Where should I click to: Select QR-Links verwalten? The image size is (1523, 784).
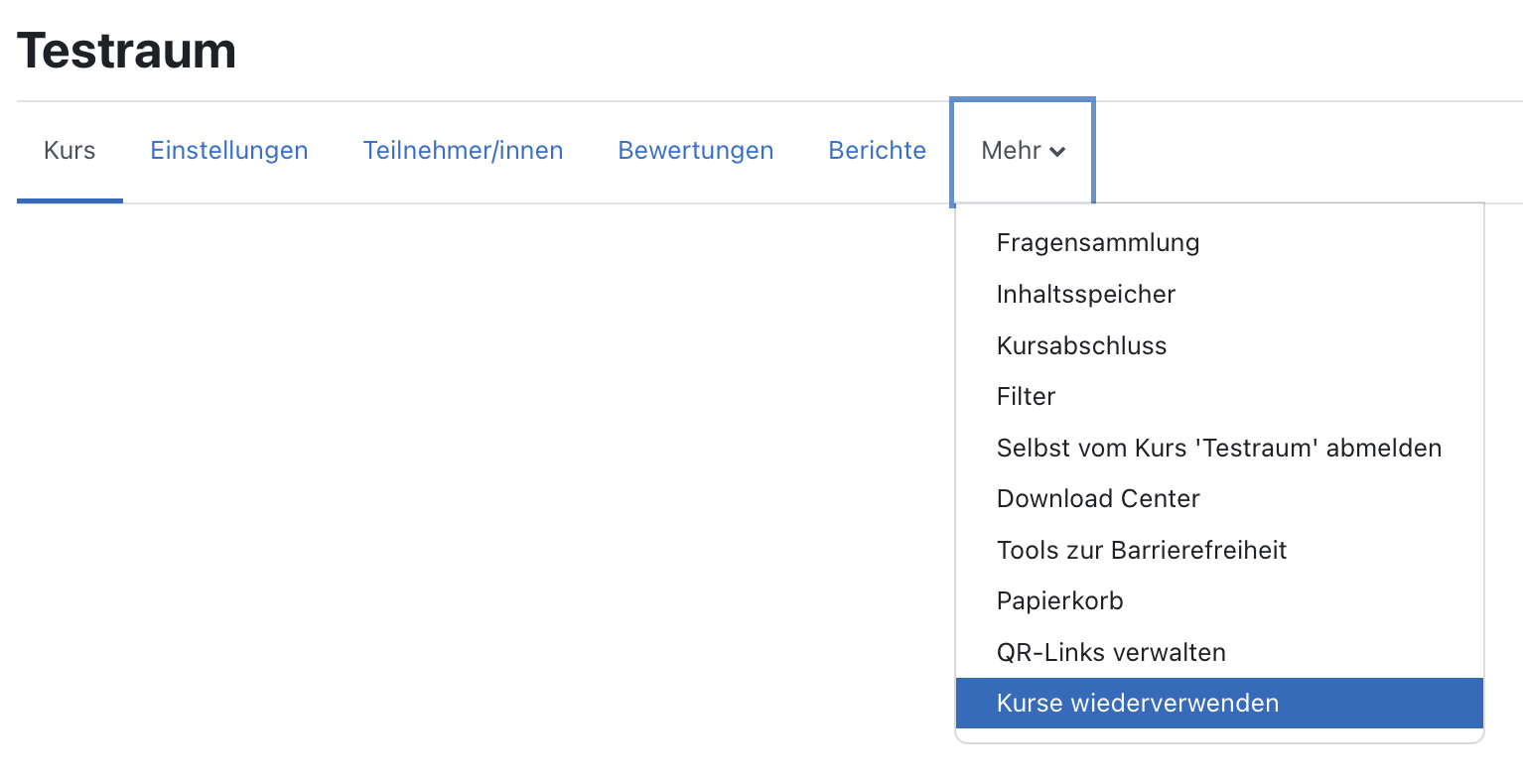[x=1111, y=652]
